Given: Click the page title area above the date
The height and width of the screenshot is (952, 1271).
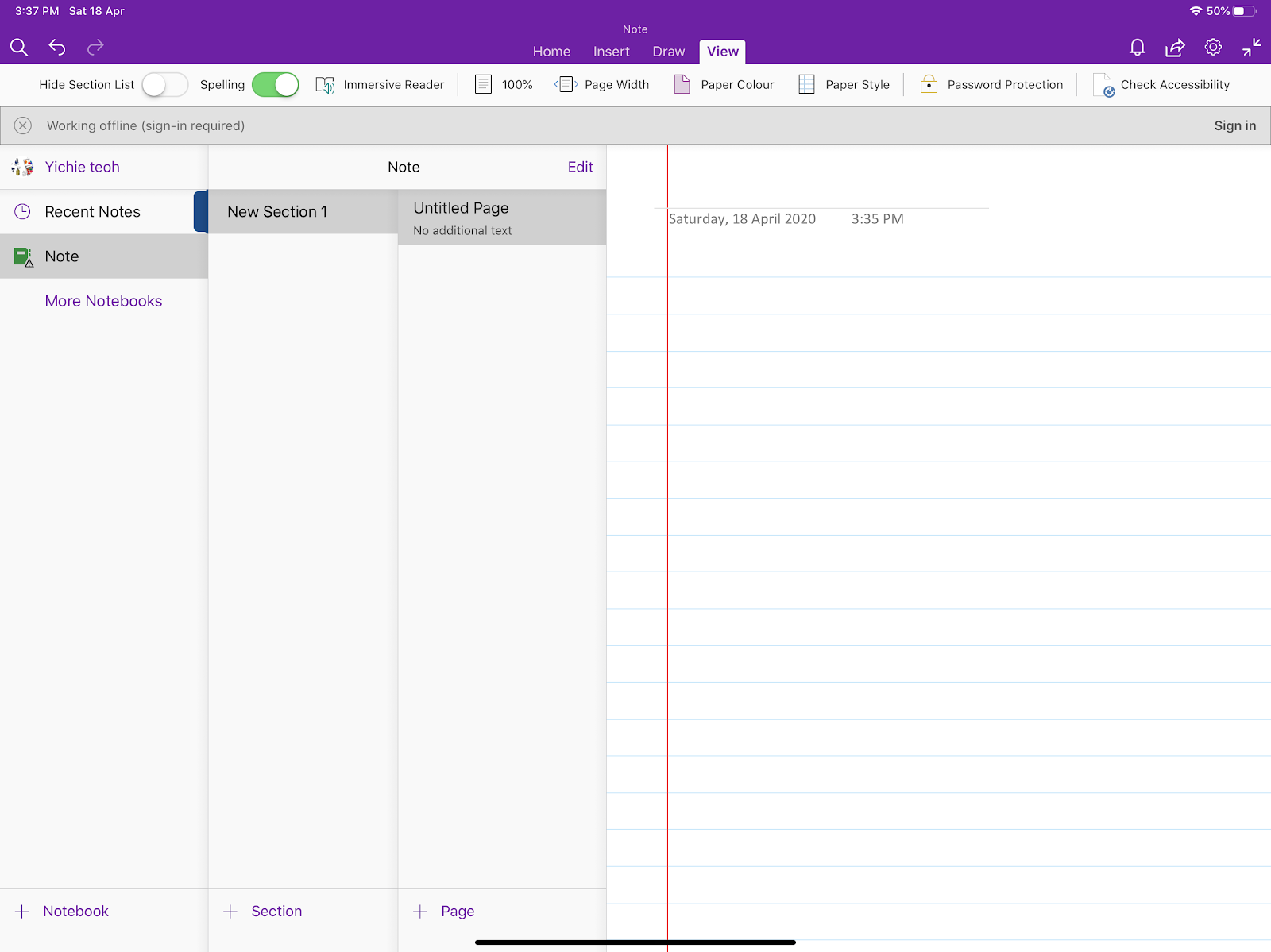Looking at the screenshot, I should click(822, 187).
